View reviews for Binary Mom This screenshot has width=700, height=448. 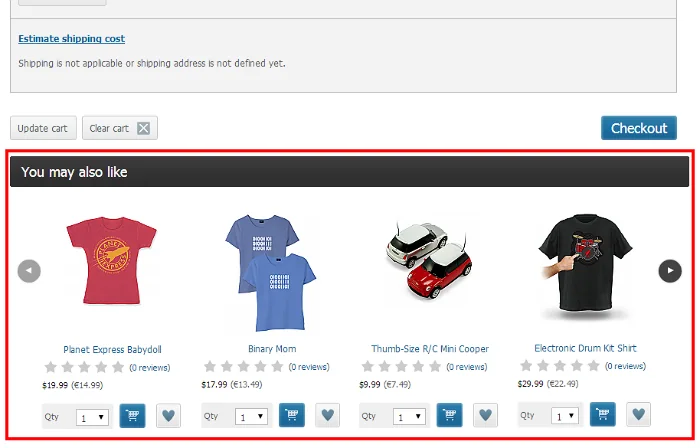click(x=309, y=367)
